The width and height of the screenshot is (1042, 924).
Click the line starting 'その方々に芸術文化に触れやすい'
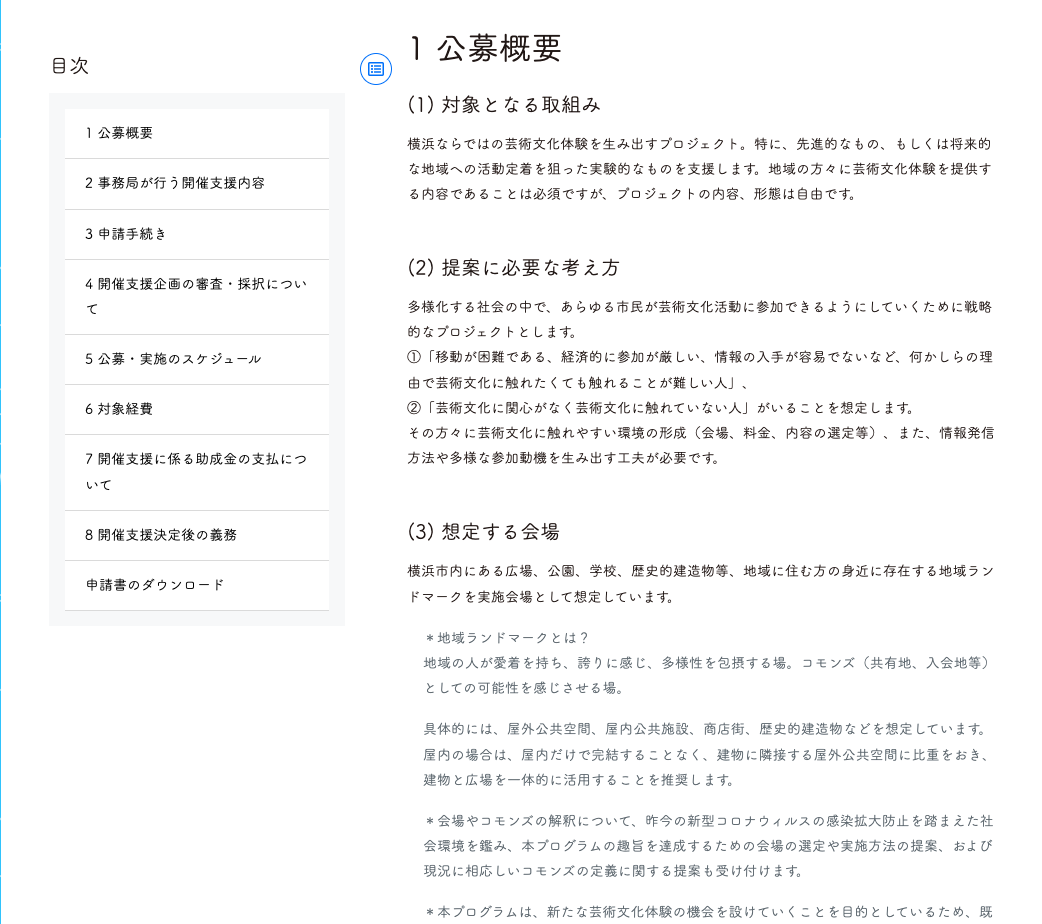pyautogui.click(x=700, y=433)
